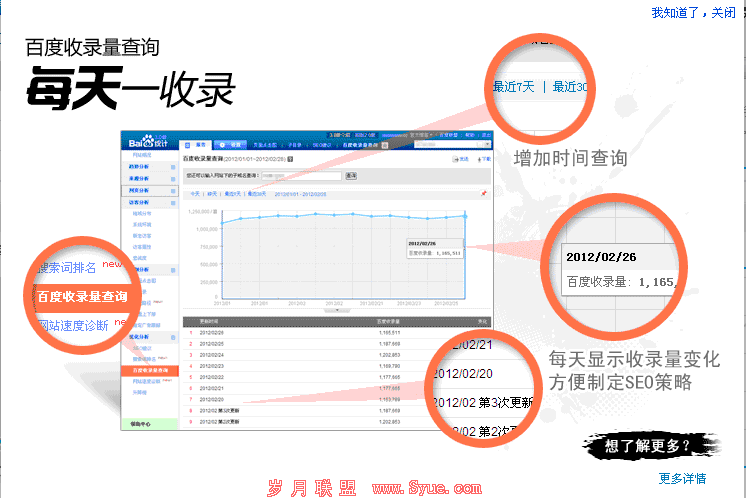The height and width of the screenshot is (498, 746).
Task: Select highlighted 百度收录量查询 item in small sidebar
Action: [x=150, y=370]
